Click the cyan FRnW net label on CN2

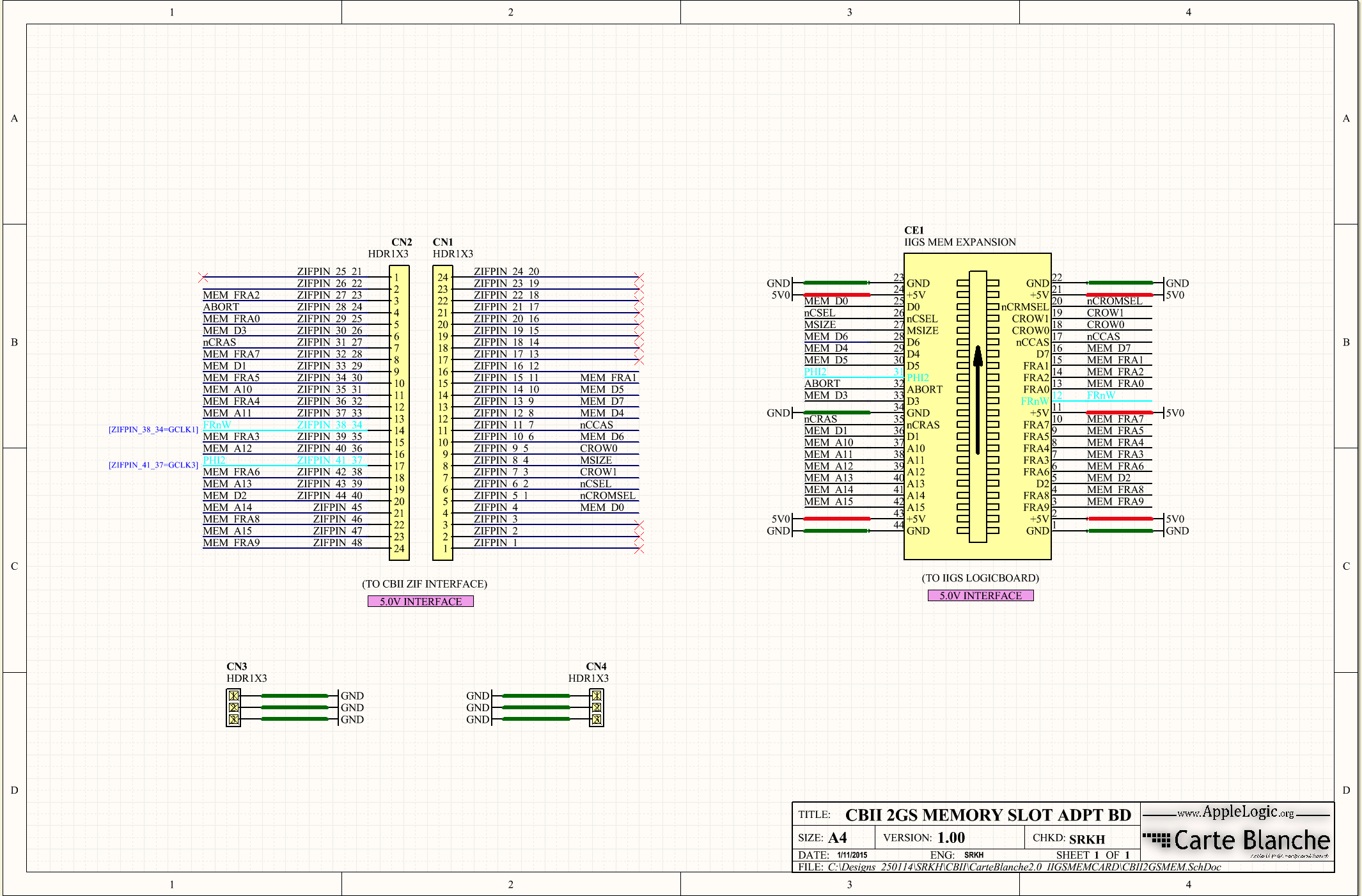(x=217, y=425)
